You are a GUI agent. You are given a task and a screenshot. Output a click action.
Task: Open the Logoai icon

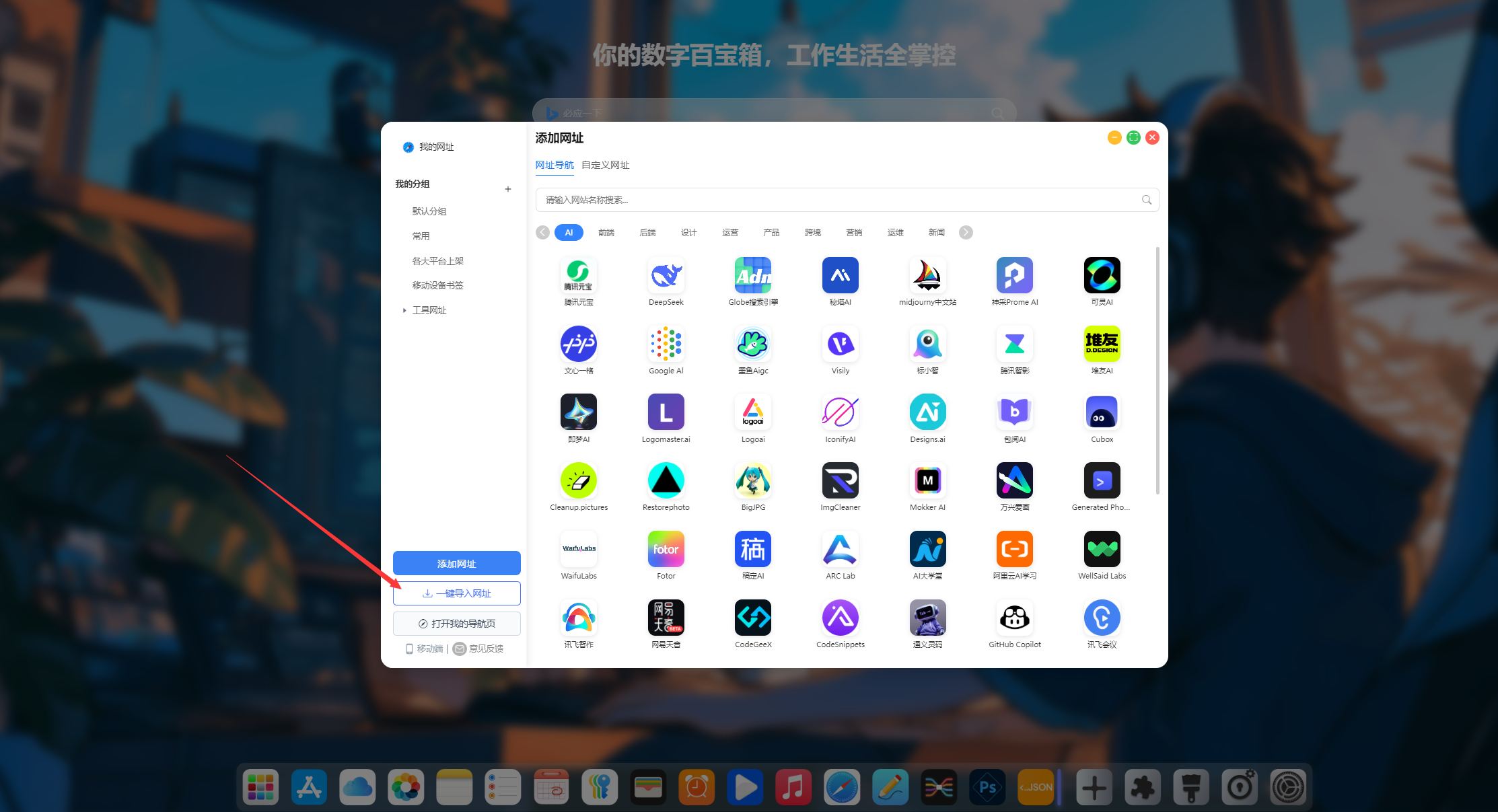coord(752,412)
